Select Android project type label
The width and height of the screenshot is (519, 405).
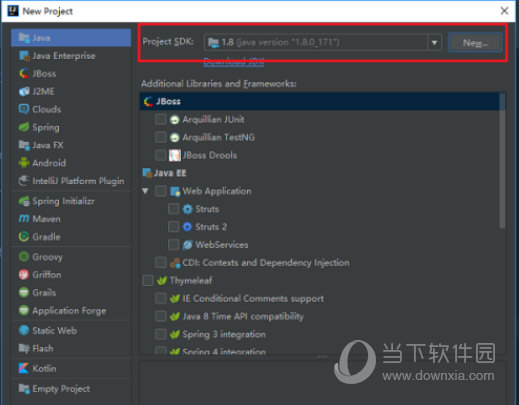49,163
